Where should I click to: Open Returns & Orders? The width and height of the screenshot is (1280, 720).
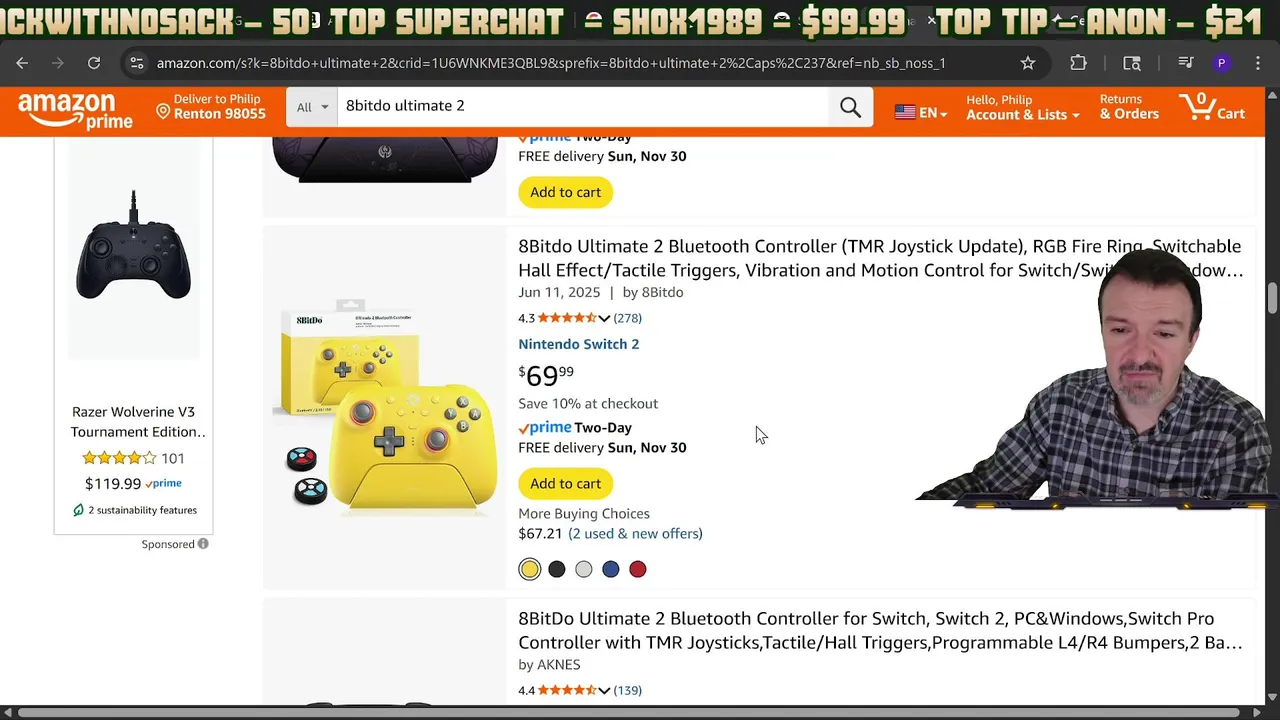pyautogui.click(x=1129, y=107)
